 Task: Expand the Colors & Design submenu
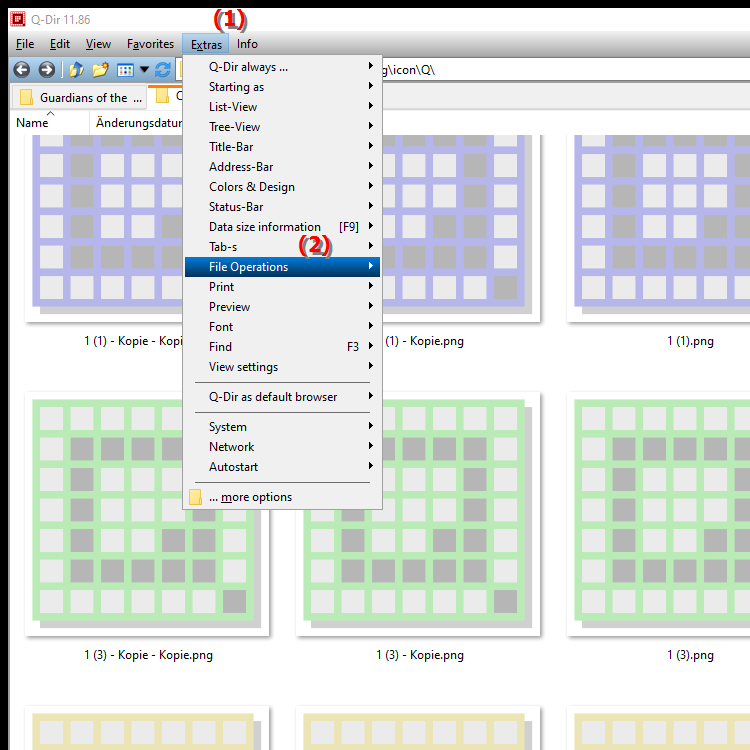pos(282,187)
